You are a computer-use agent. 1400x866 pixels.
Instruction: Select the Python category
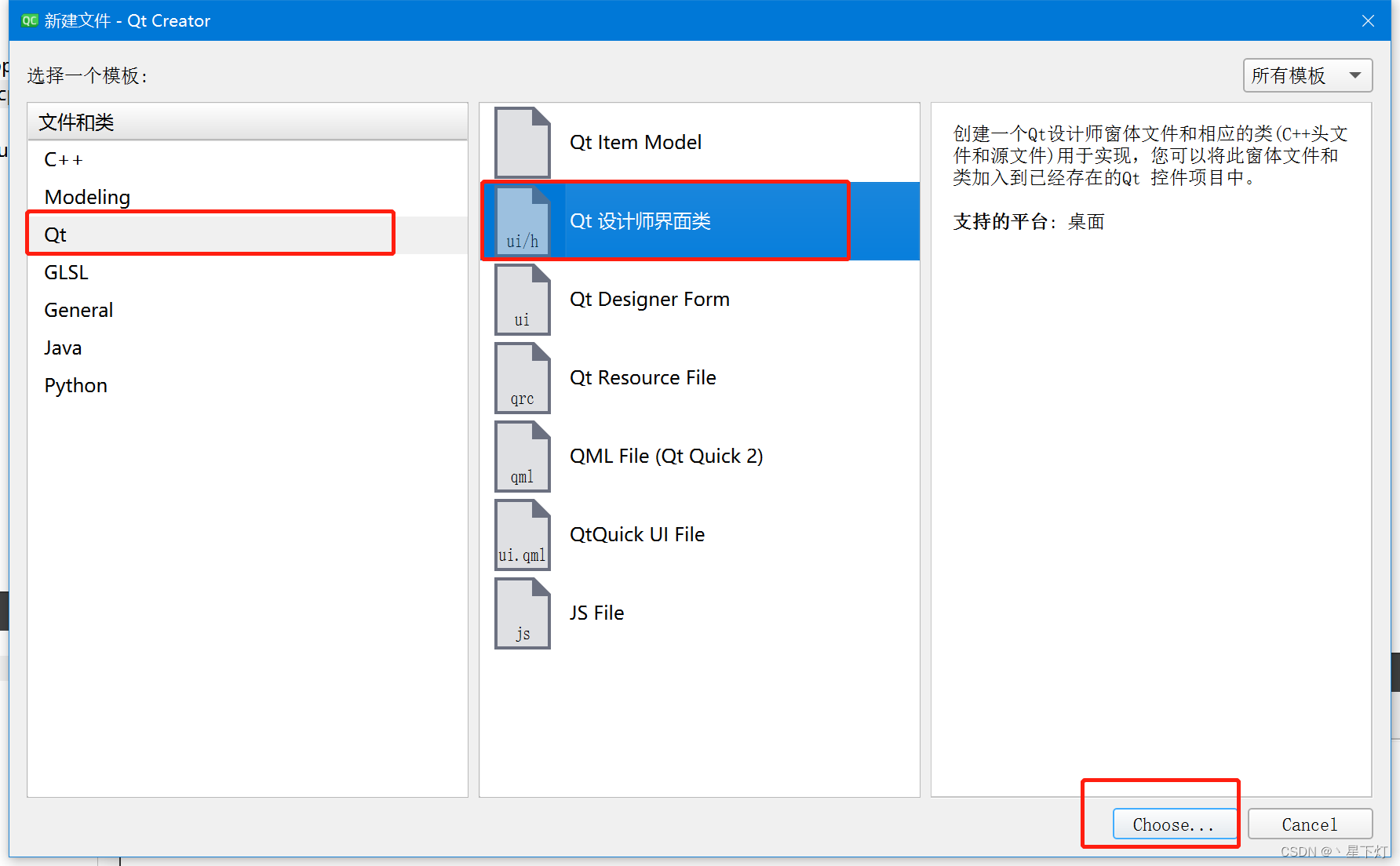pos(247,385)
